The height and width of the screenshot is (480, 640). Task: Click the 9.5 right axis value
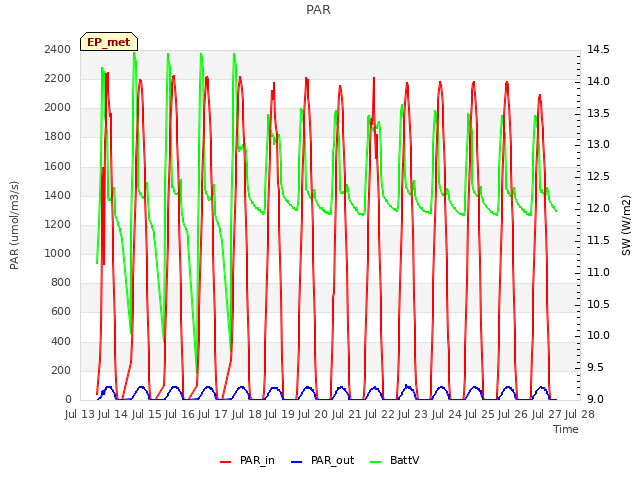[595, 368]
